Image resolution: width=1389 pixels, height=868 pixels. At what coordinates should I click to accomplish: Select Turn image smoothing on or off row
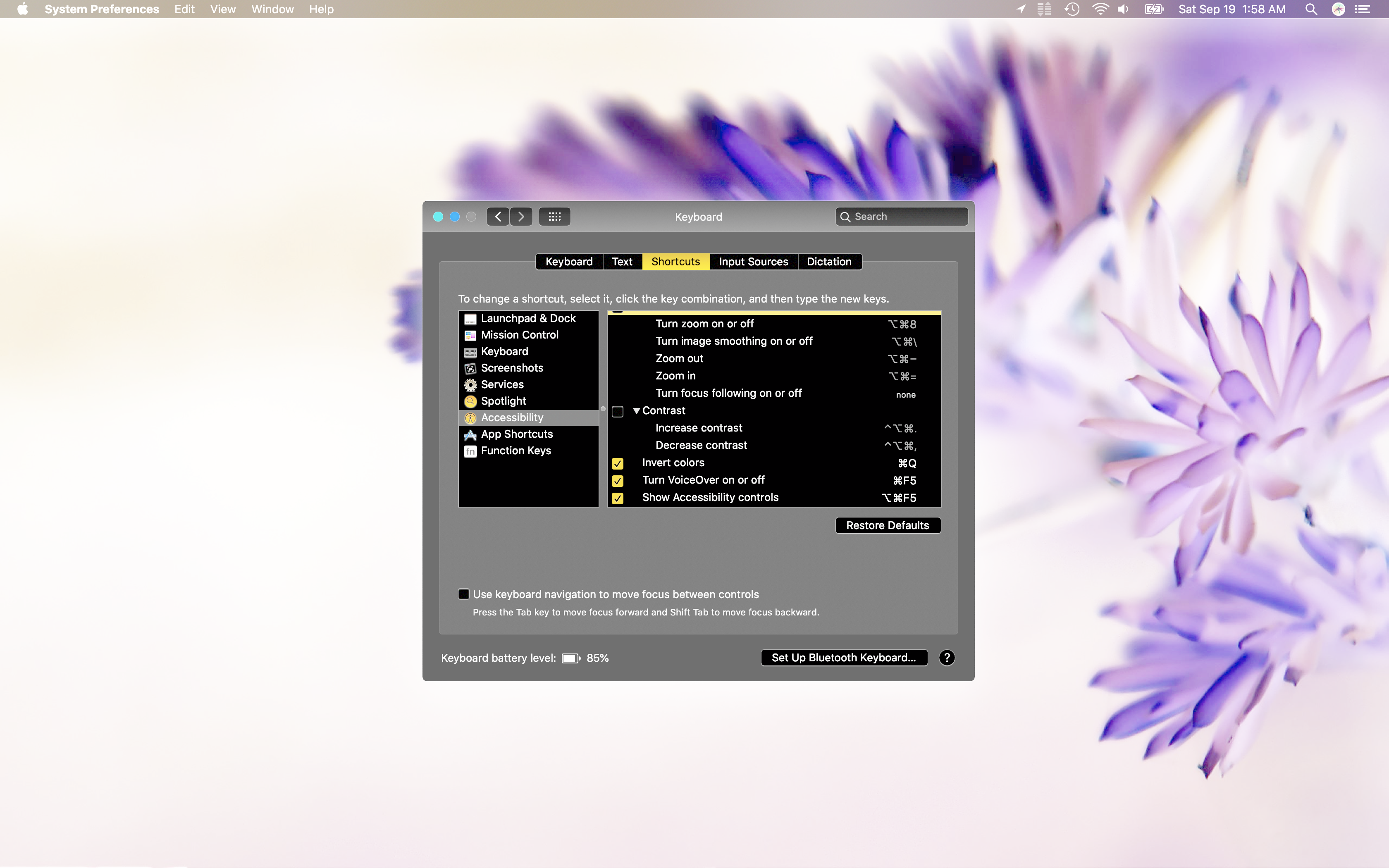774,341
